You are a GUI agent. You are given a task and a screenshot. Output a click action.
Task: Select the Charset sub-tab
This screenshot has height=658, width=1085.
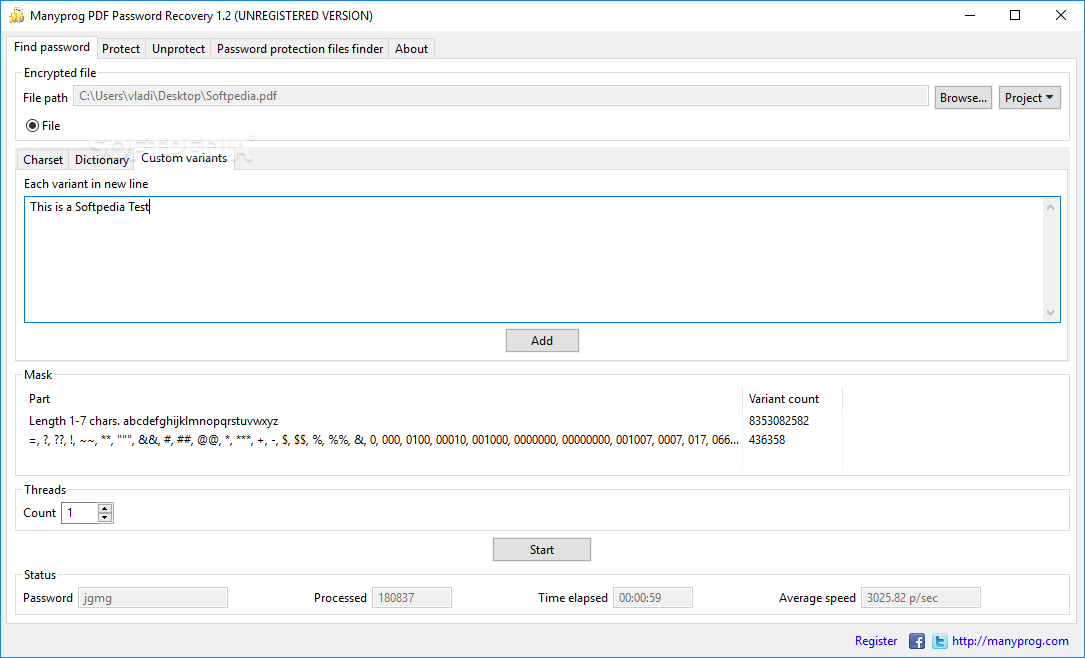(x=43, y=160)
